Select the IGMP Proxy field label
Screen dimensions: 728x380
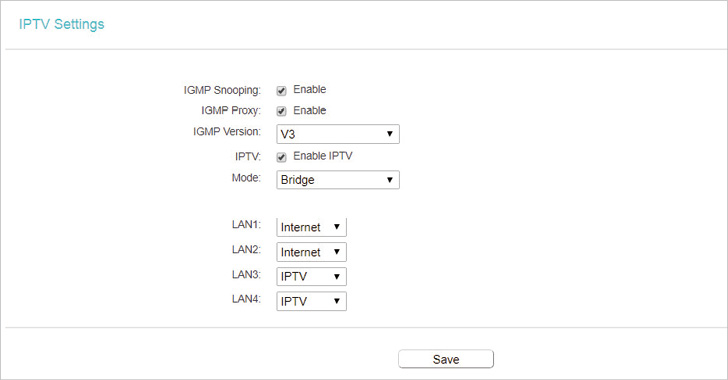pos(231,111)
